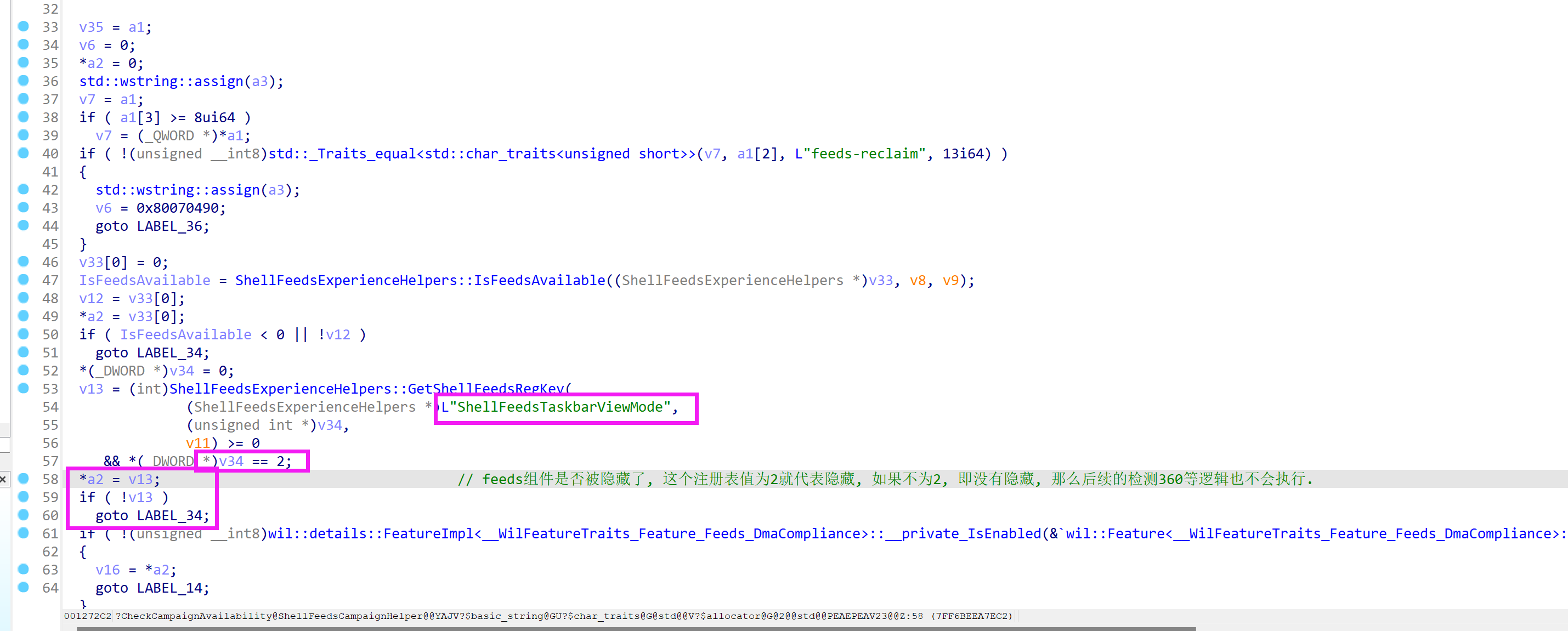1568x631 pixels.
Task: Toggle breakpoint dot on line 58
Action: [23, 478]
